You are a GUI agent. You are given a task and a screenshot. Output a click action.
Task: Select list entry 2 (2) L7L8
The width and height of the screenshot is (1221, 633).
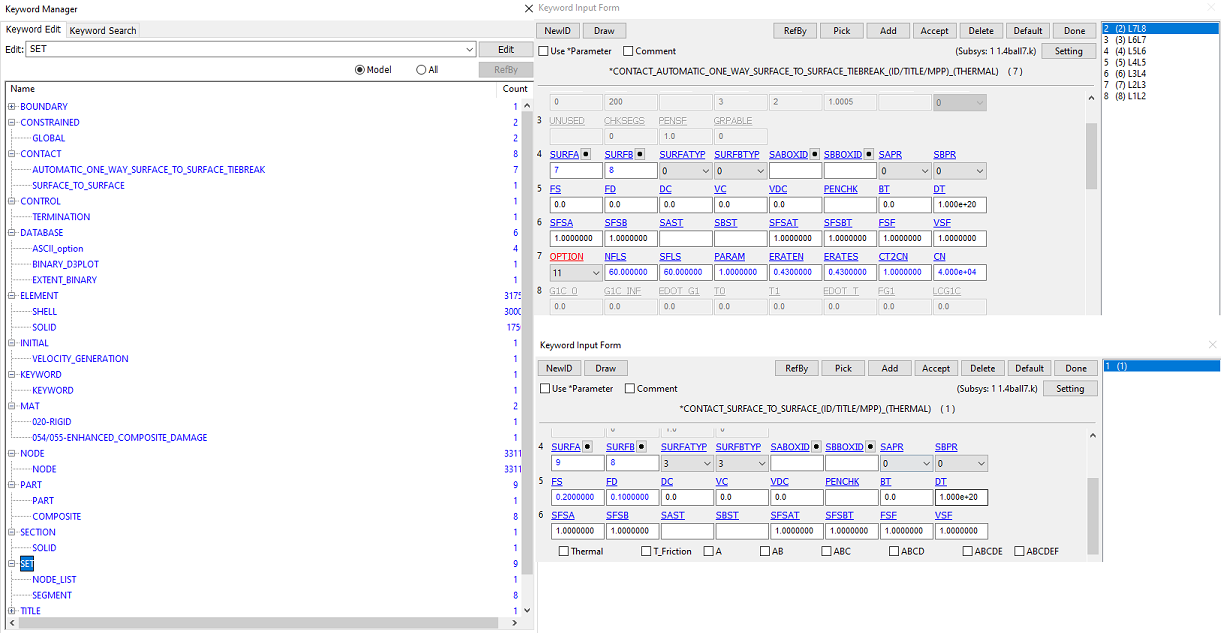(x=1160, y=28)
